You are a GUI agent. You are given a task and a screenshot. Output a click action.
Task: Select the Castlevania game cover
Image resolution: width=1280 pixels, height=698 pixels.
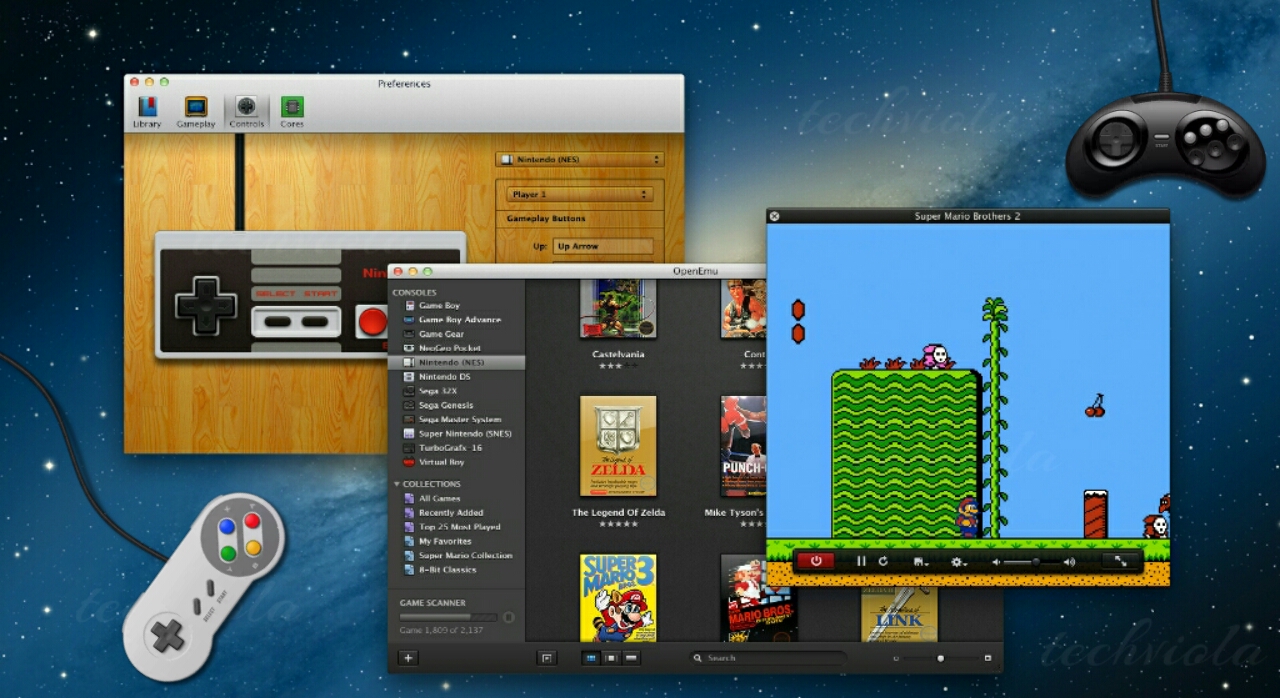click(x=618, y=309)
